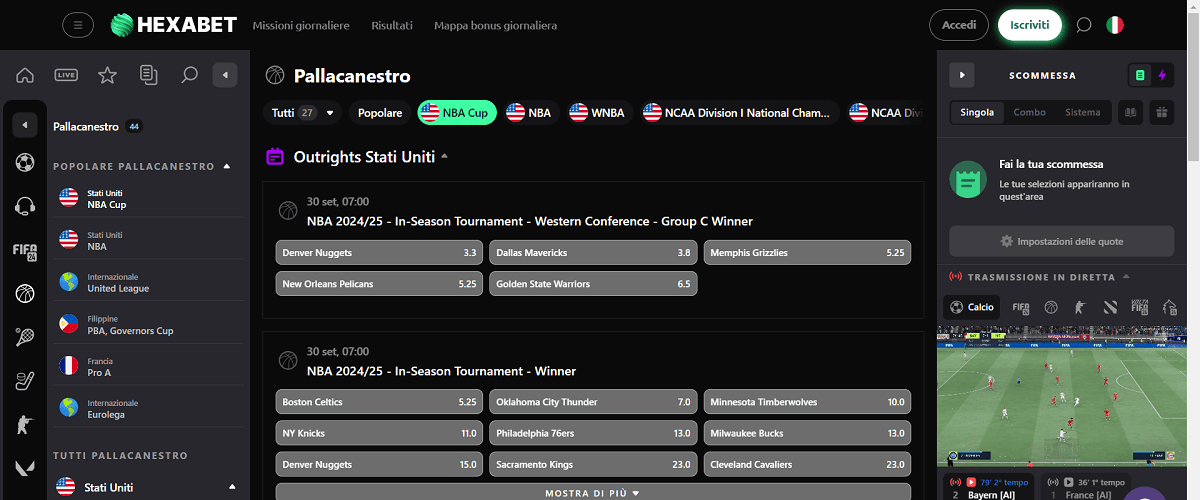The image size is (1200, 500).
Task: Go to the home icon in sidebar toolbar
Action: coord(25,75)
